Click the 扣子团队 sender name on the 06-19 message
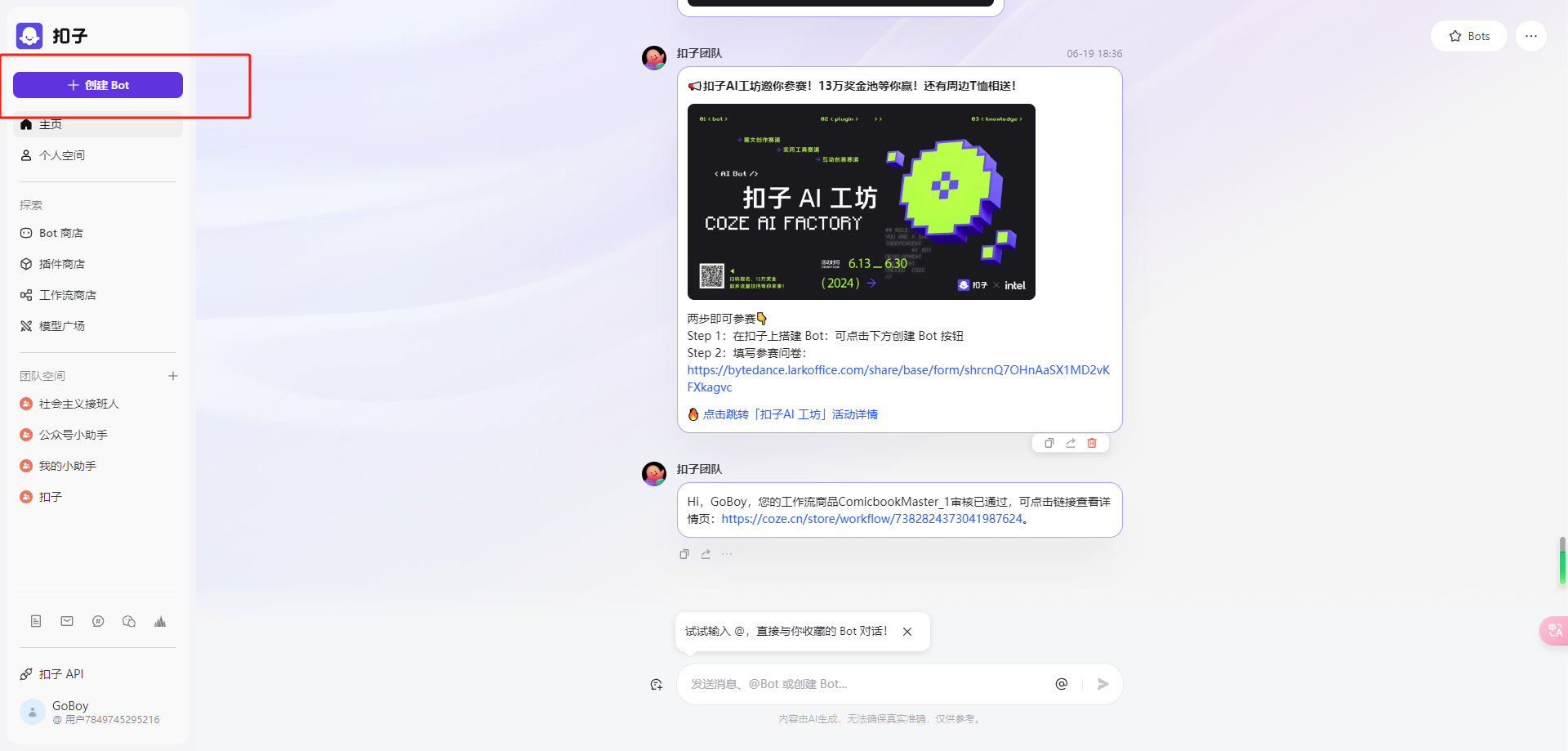 (x=699, y=53)
